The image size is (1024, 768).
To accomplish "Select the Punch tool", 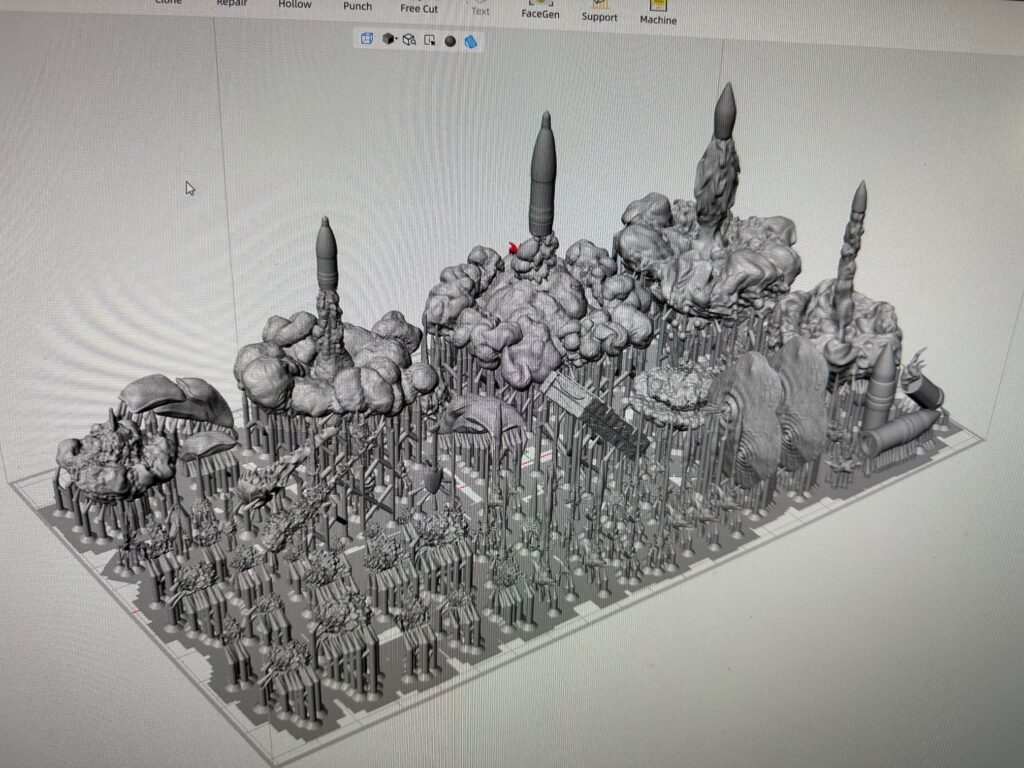I will (357, 5).
